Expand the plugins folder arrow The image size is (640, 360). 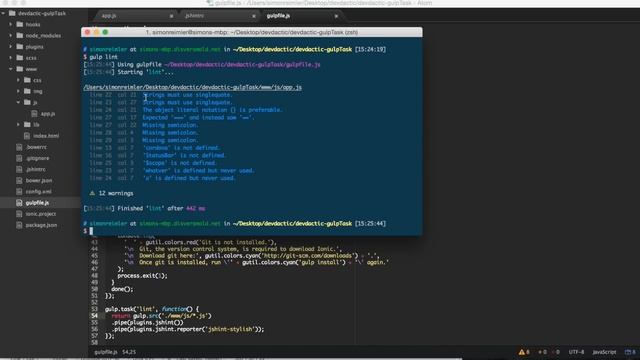click(11, 47)
